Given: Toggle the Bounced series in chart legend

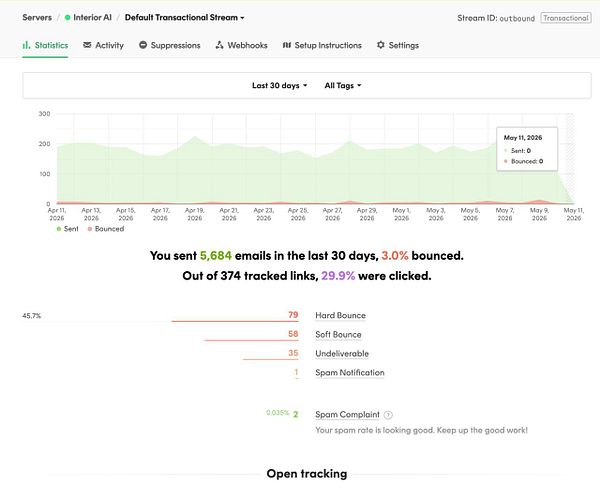Looking at the screenshot, I should (106, 229).
